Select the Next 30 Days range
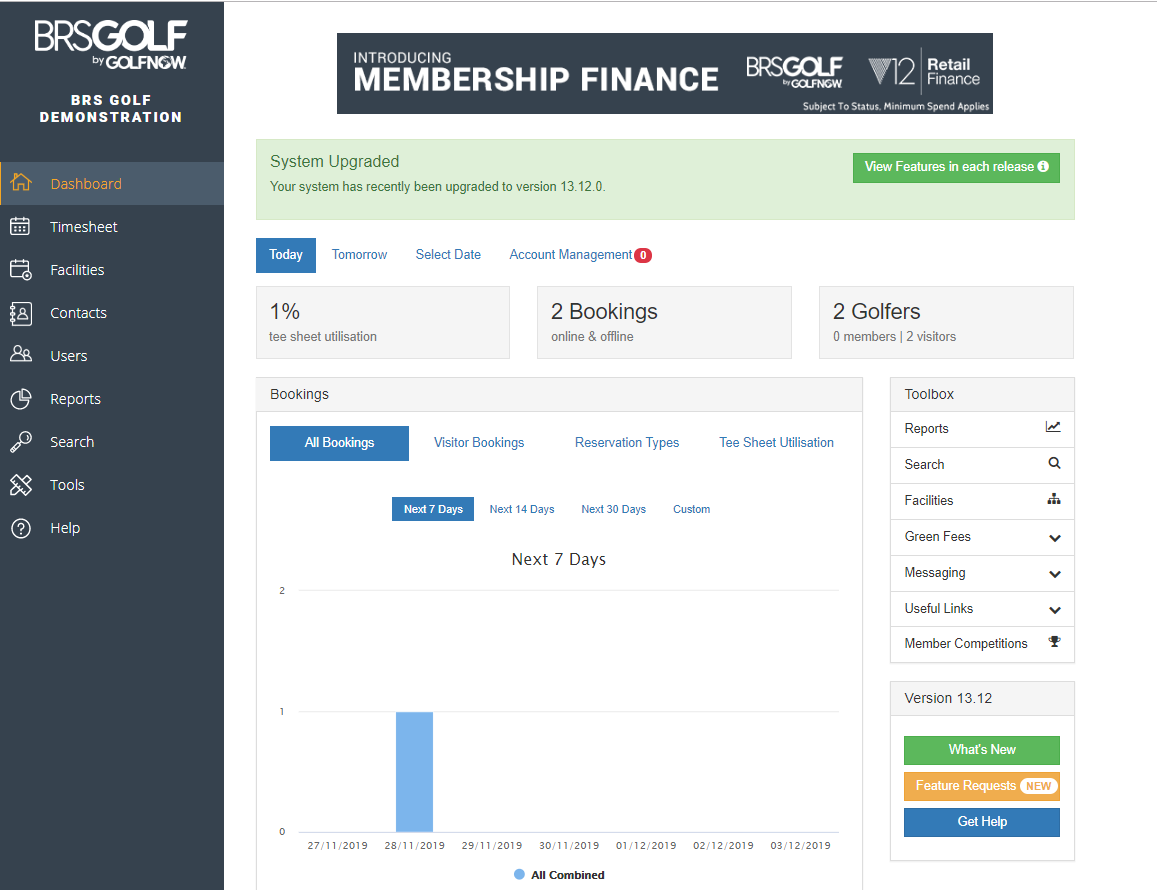This screenshot has height=890, width=1157. pos(613,509)
